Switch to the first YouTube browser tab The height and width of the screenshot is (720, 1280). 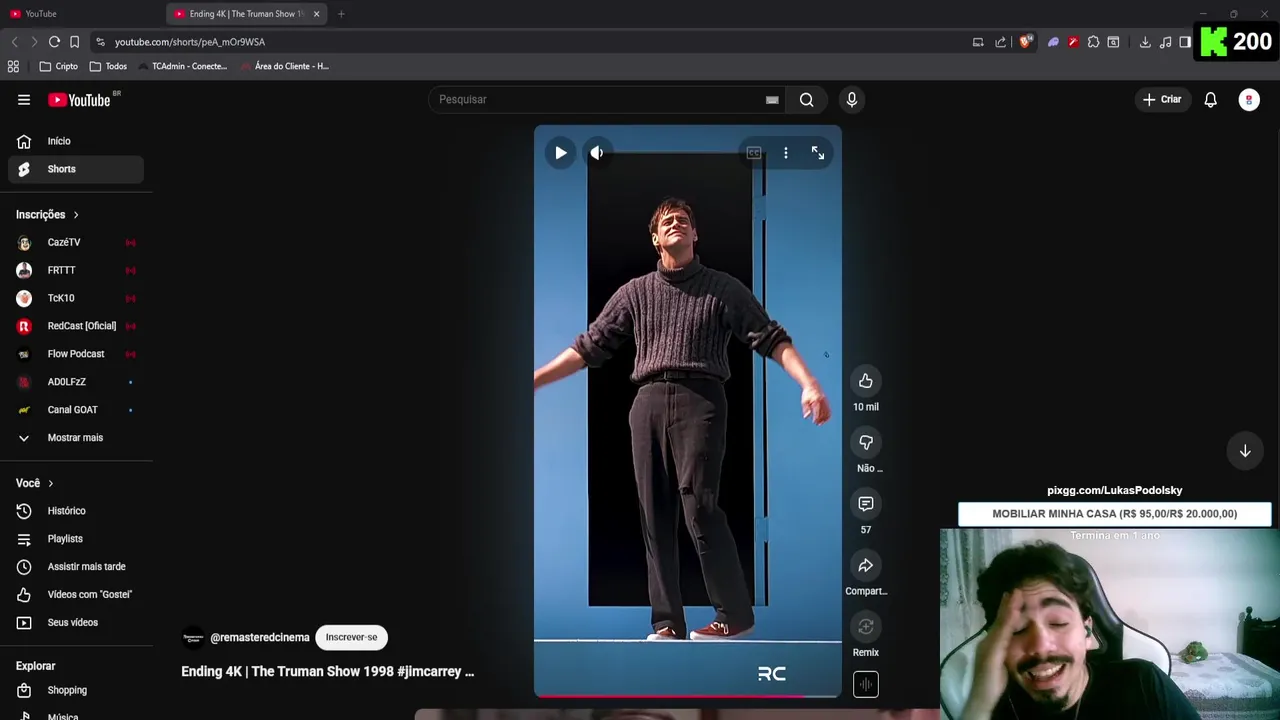[x=82, y=14]
